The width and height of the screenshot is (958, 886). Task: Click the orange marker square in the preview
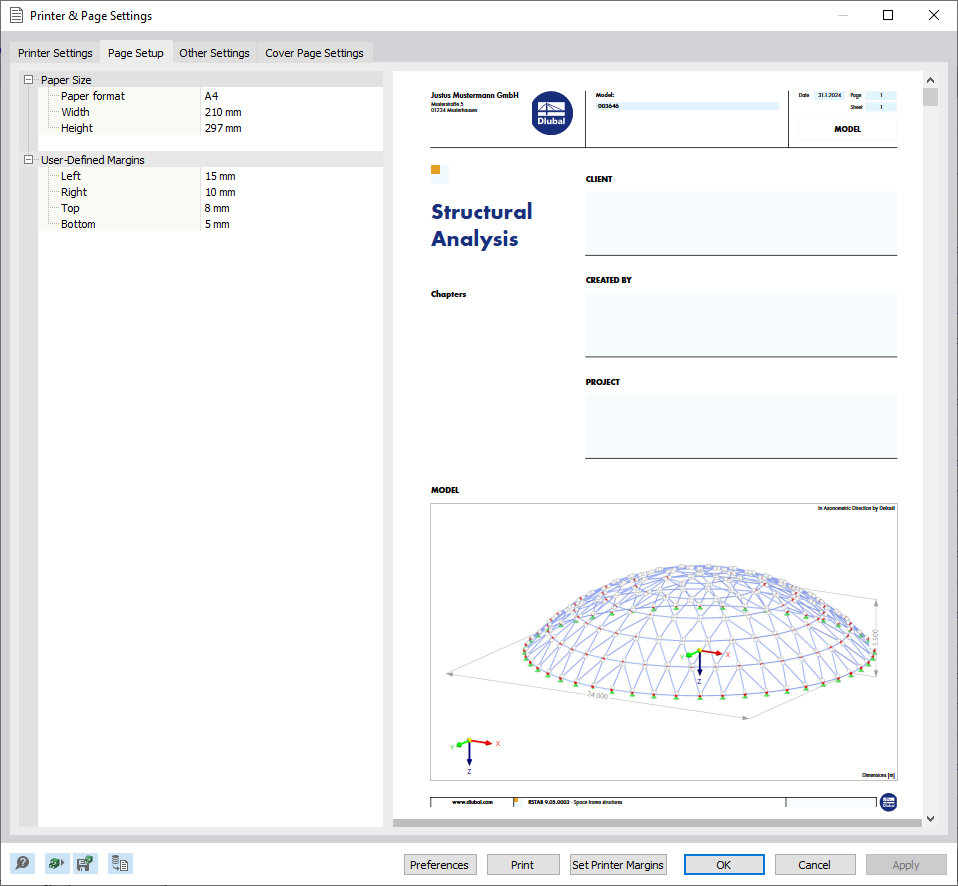click(437, 171)
